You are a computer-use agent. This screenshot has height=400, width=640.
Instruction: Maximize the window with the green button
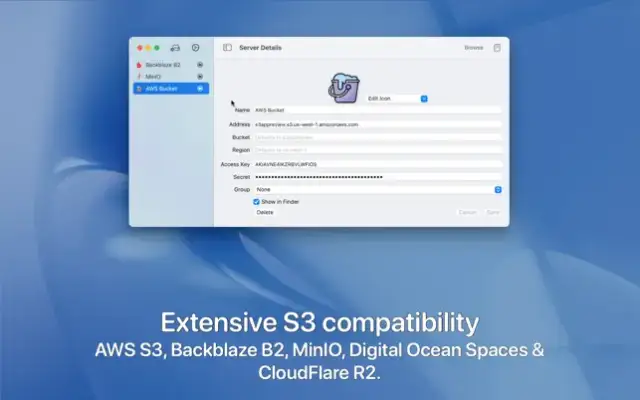pos(157,48)
